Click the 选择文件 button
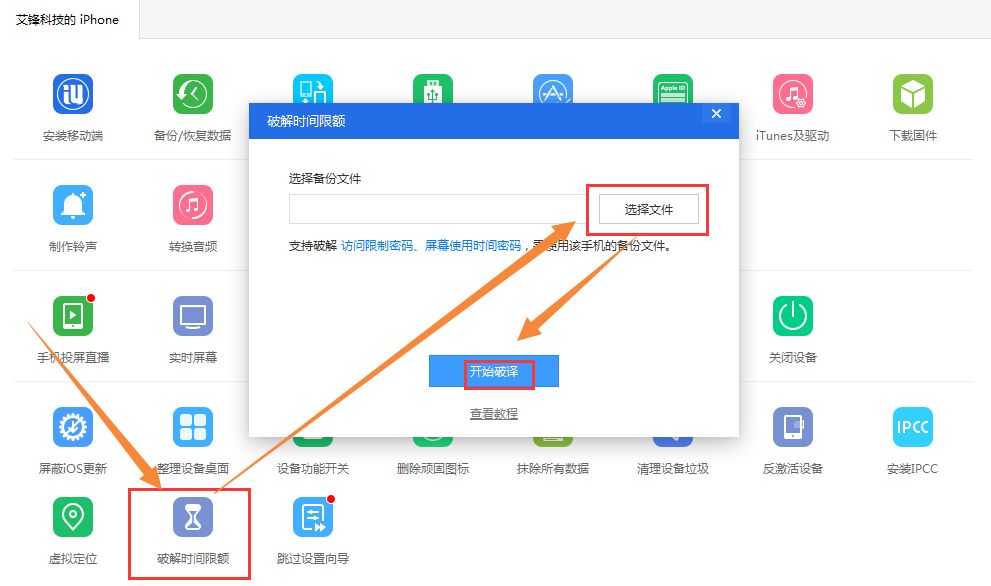This screenshot has width=991, height=586. pyautogui.click(x=648, y=209)
